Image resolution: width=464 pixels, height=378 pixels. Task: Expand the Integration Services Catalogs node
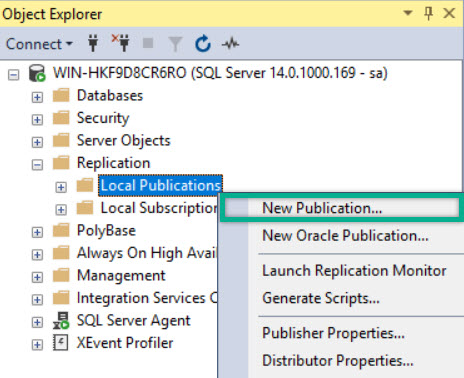37,300
